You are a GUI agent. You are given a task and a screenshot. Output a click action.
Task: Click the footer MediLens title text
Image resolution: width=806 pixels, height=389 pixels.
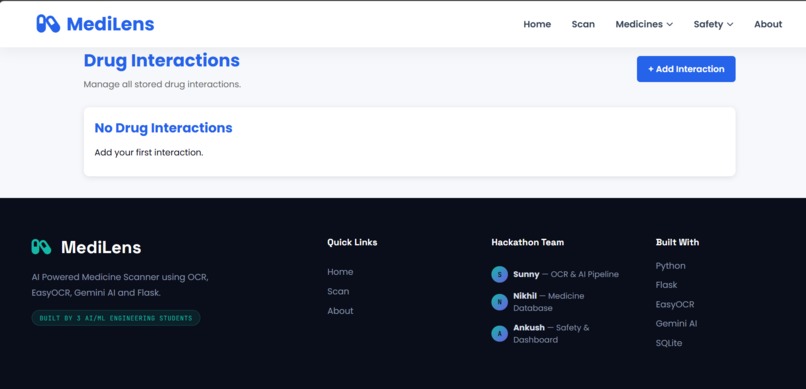[101, 247]
